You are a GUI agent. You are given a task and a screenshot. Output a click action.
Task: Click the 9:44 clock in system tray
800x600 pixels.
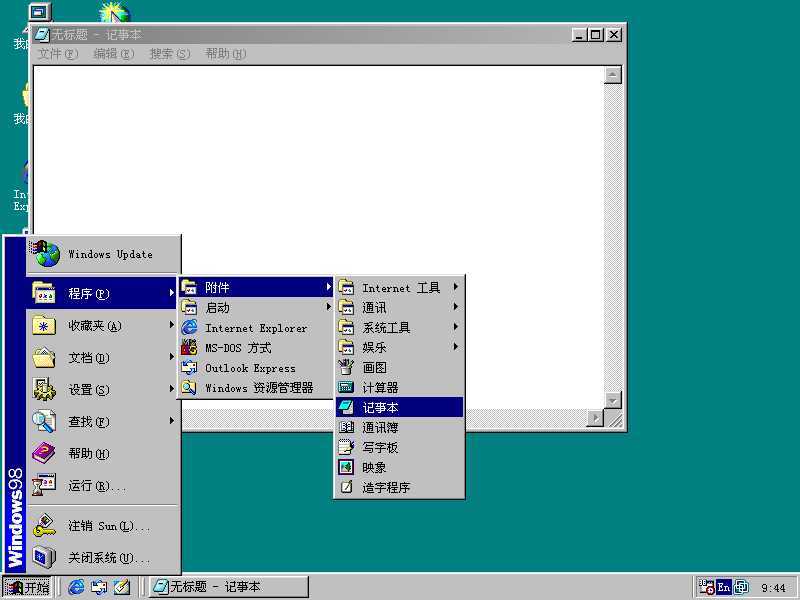773,588
